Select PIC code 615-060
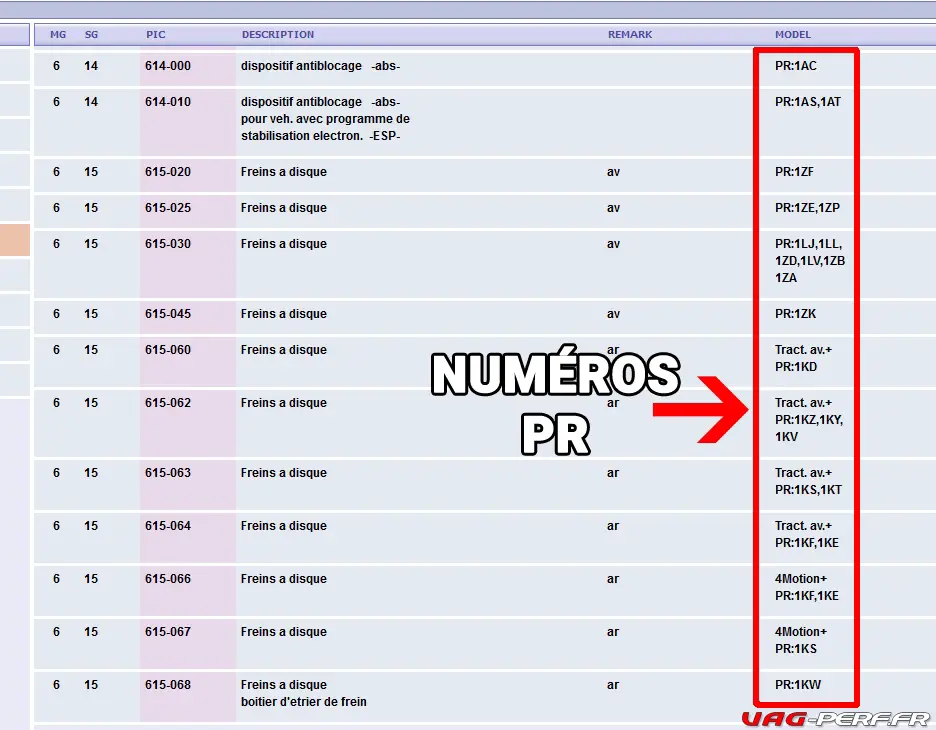The image size is (936, 730). pyautogui.click(x=168, y=350)
